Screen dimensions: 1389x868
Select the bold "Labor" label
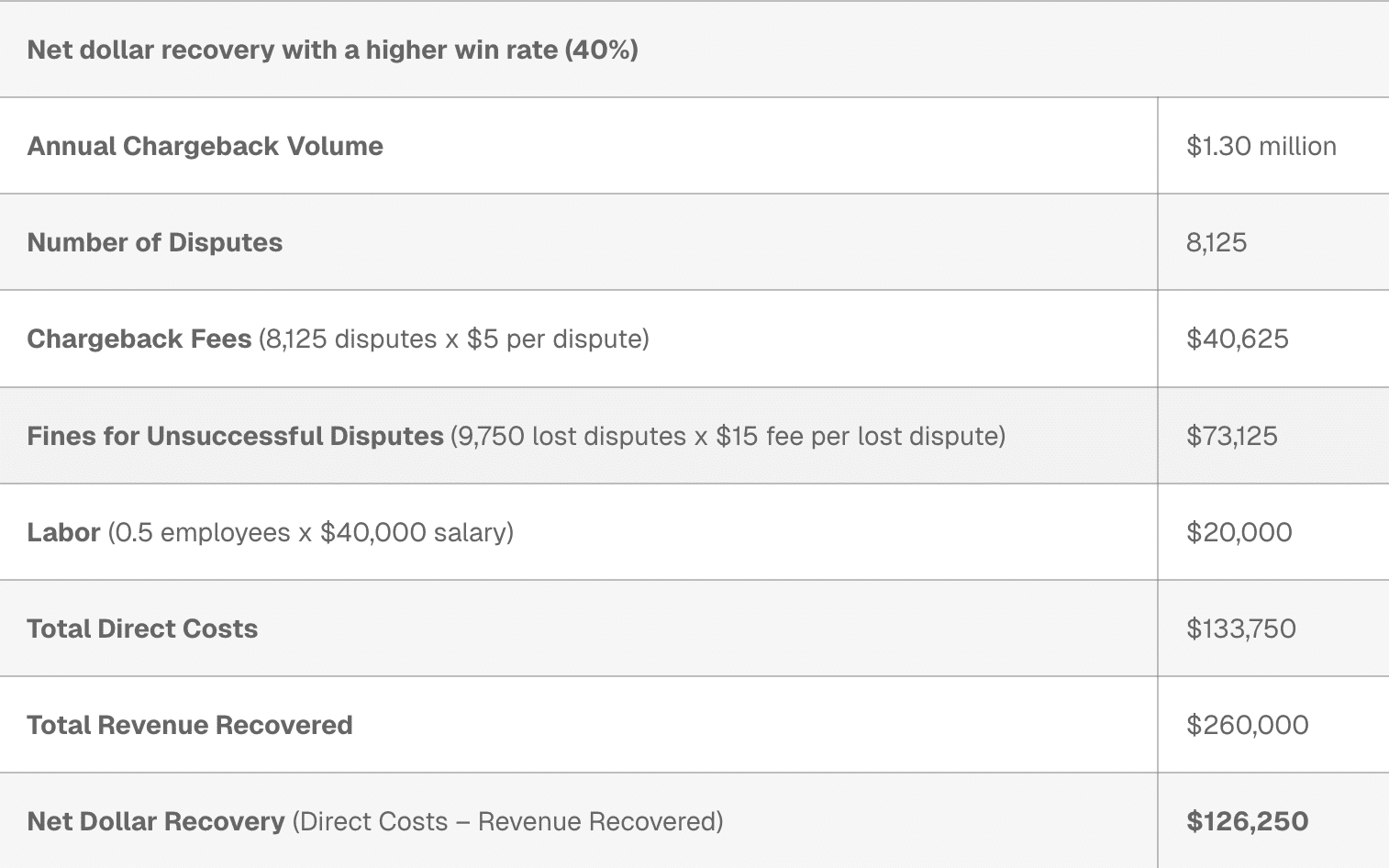pos(63,532)
